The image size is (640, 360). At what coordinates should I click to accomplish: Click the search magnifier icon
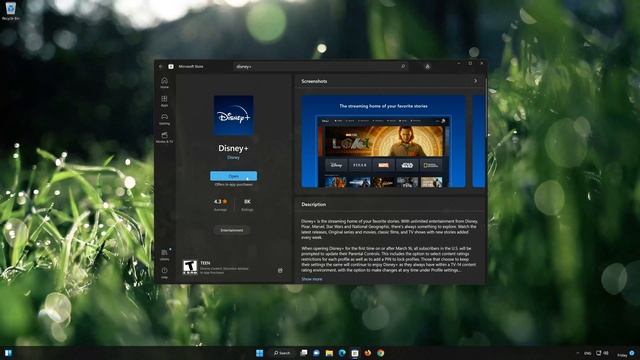pyautogui.click(x=403, y=66)
